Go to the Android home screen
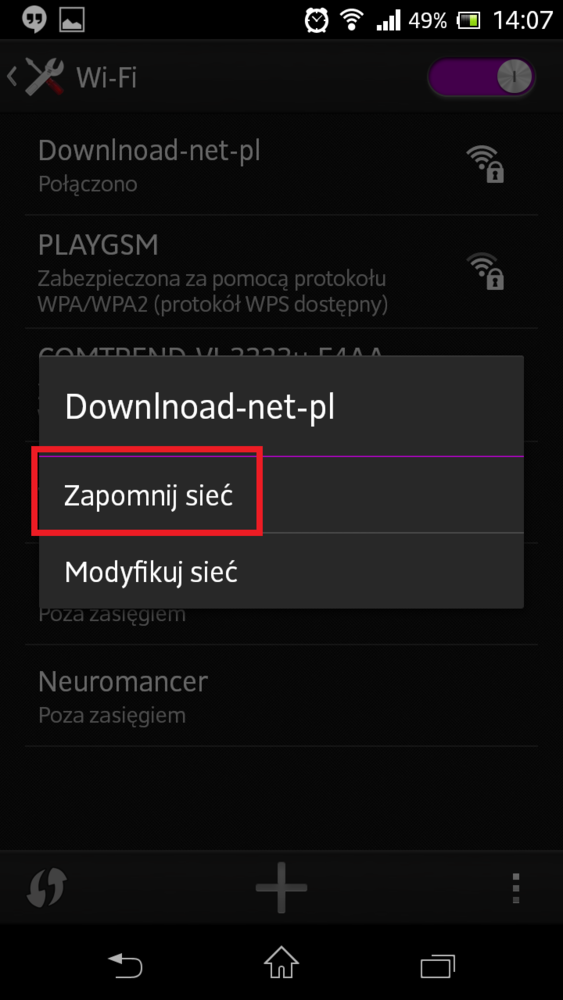563x1000 pixels. pos(281,964)
